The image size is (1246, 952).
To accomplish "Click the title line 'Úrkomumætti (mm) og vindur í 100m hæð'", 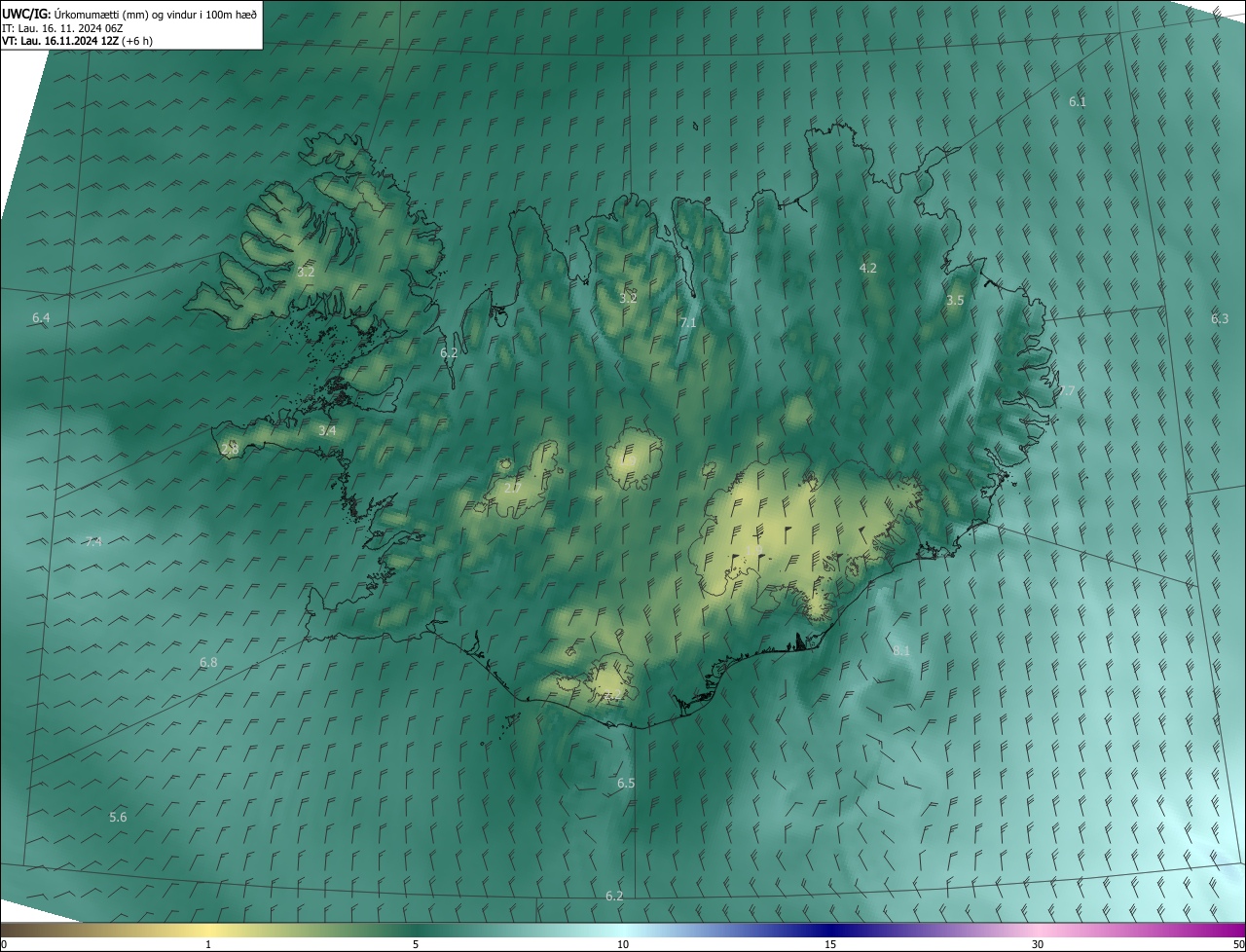I will (156, 13).
